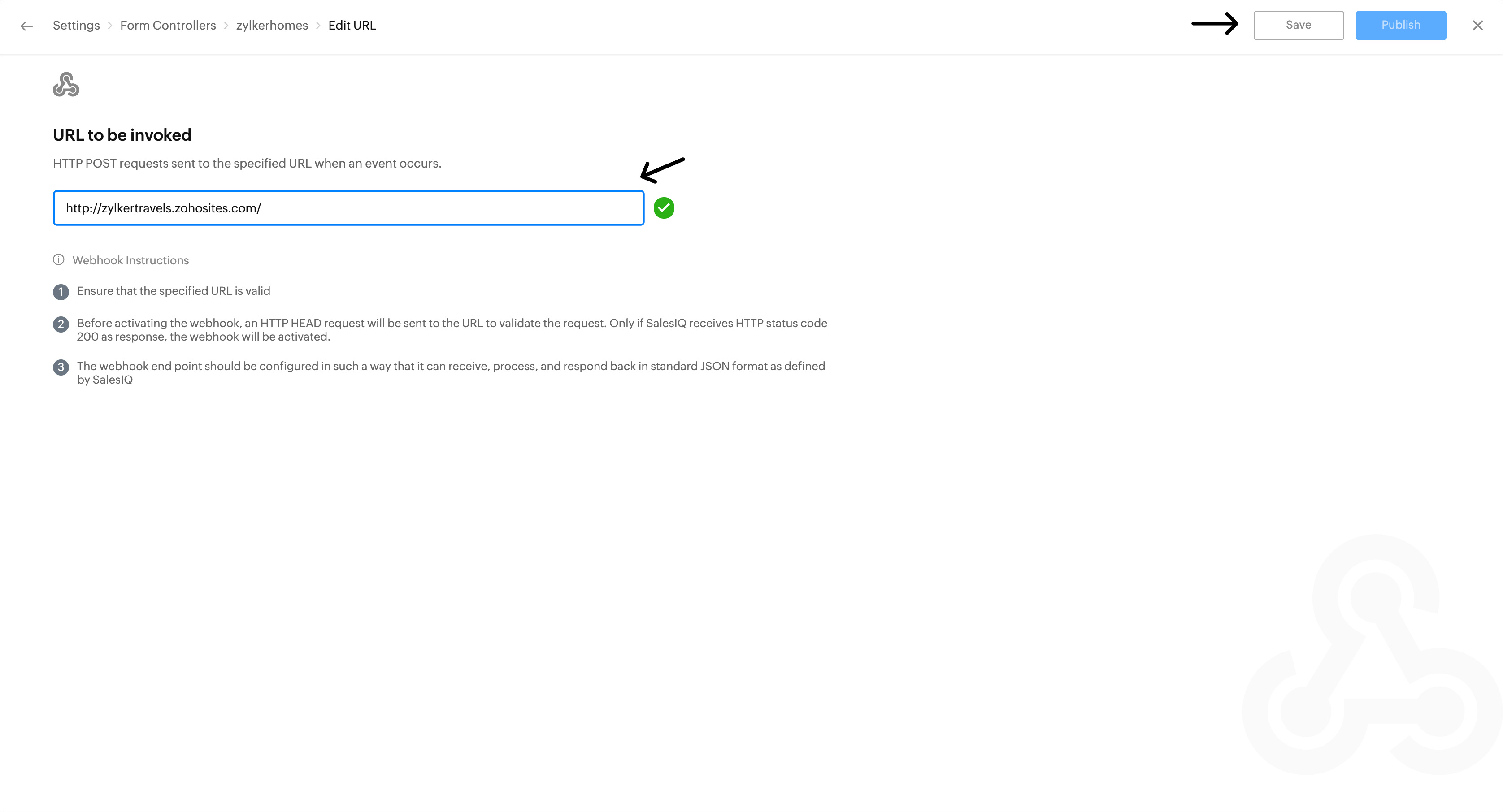The width and height of the screenshot is (1503, 812).
Task: Click the Publish button
Action: pos(1400,25)
